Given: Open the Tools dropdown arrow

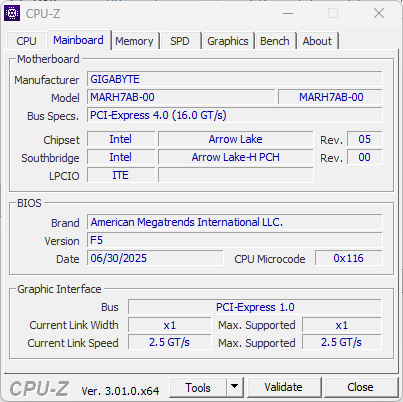Looking at the screenshot, I should (235, 387).
